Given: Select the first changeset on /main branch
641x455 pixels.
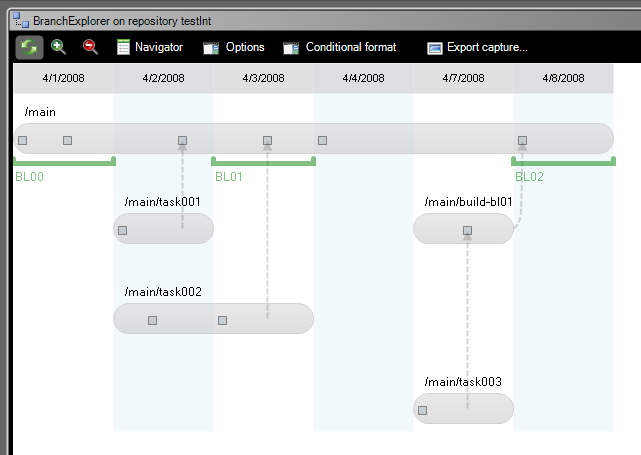Looking at the screenshot, I should click(22, 141).
